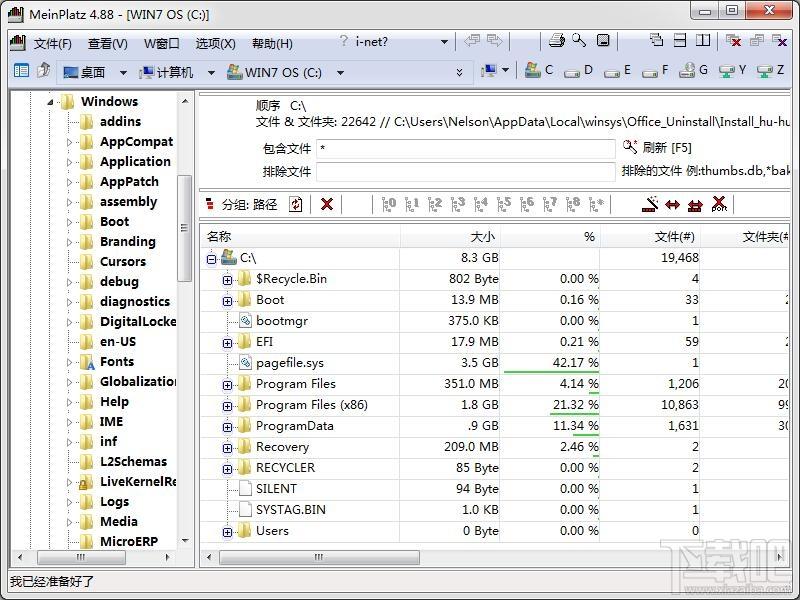
Task: Expand tree to level 2 icon
Action: (435, 205)
